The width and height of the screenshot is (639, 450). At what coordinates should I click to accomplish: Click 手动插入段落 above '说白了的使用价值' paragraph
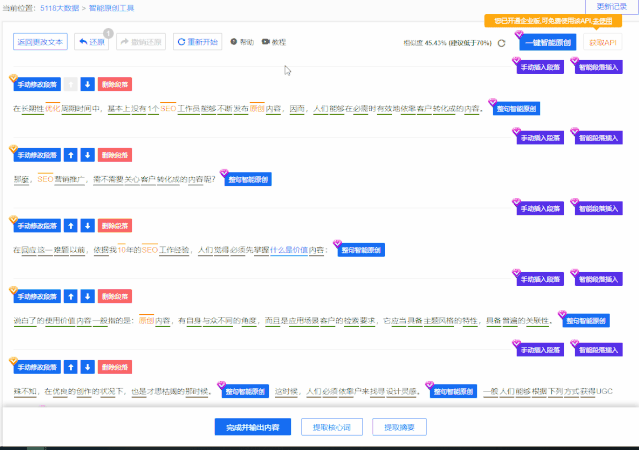point(540,279)
